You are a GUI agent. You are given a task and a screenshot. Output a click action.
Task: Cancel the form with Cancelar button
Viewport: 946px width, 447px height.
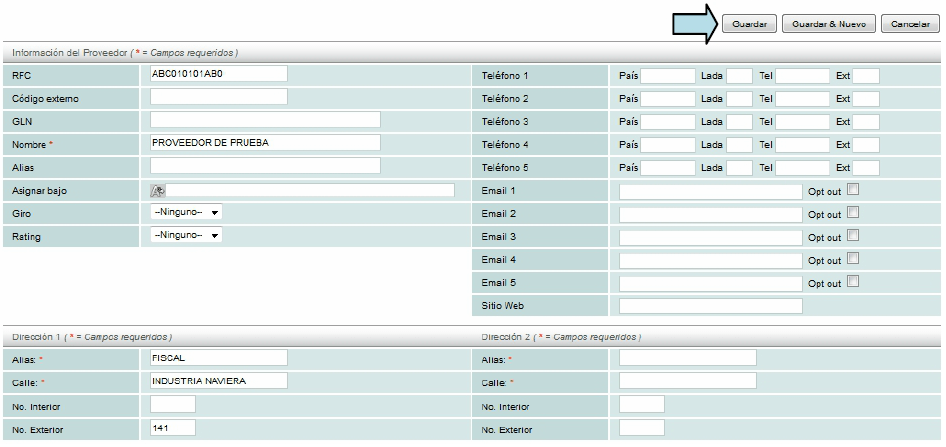pos(909,23)
